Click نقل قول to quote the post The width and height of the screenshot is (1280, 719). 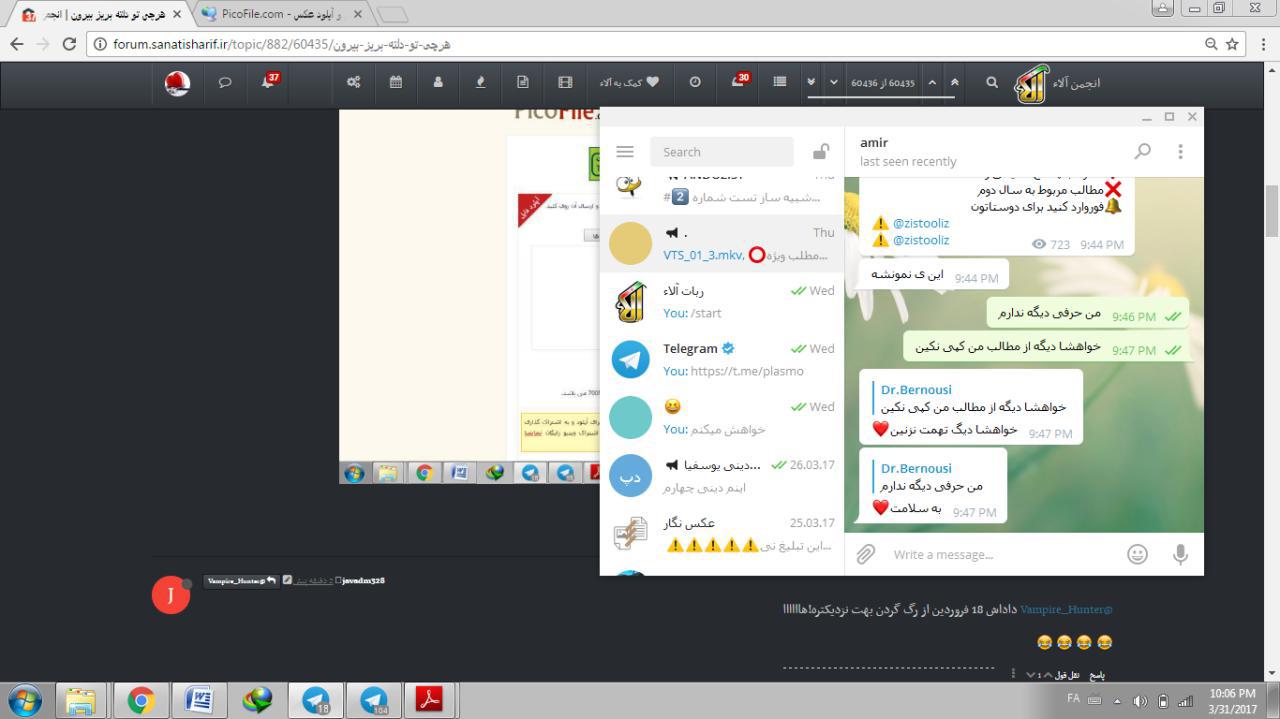pos(1067,675)
